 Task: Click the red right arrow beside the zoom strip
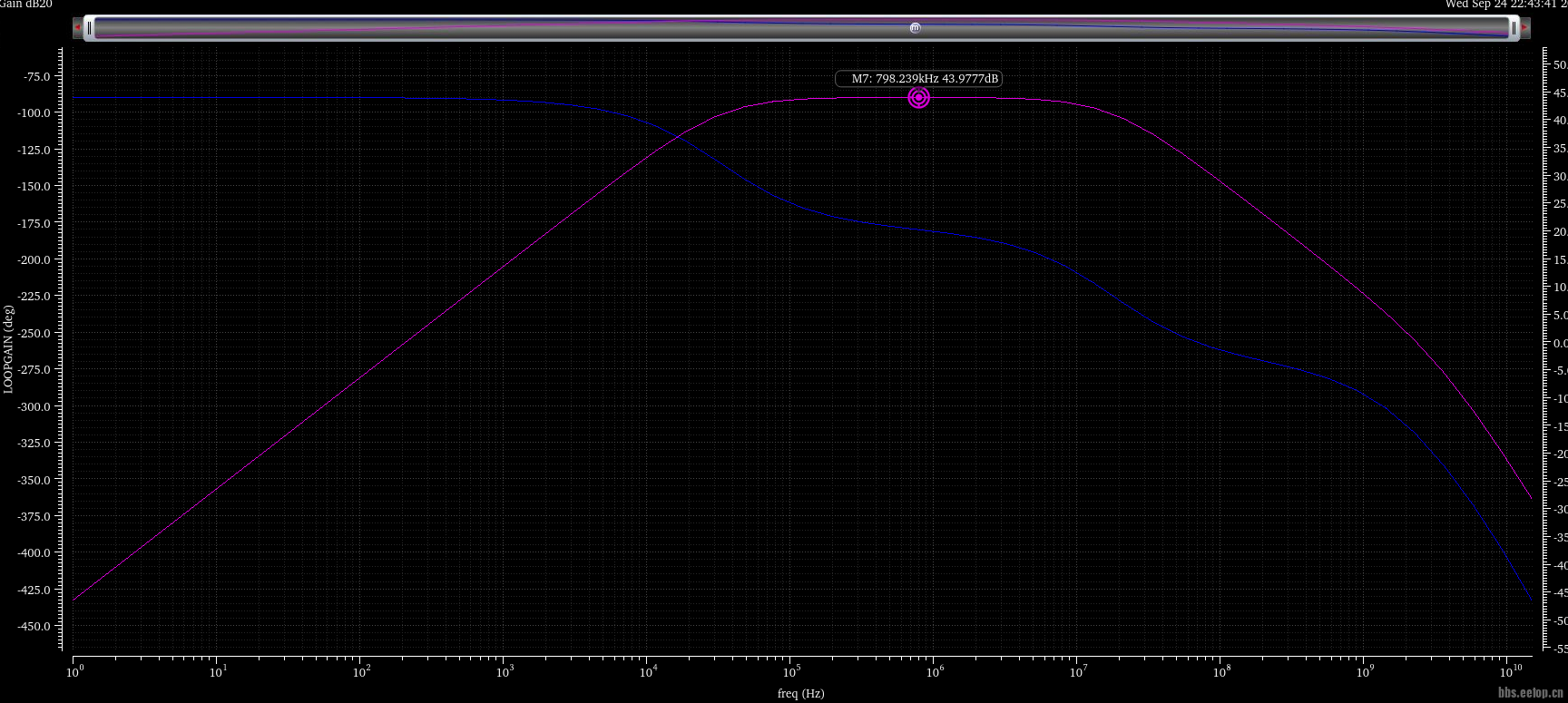pyautogui.click(x=1525, y=27)
